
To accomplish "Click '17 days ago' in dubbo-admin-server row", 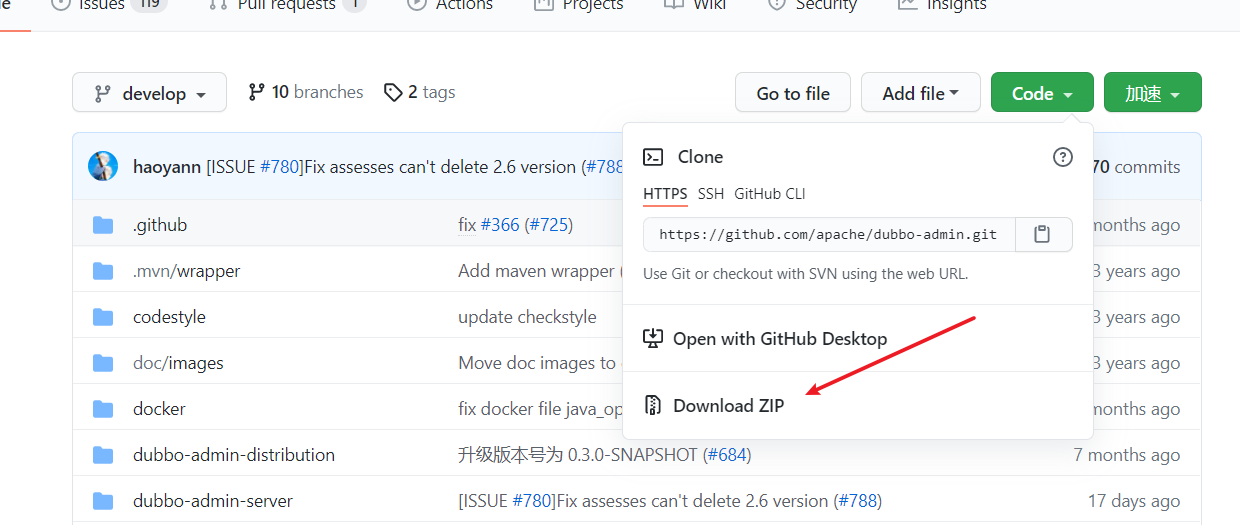I will pyautogui.click(x=1134, y=501).
